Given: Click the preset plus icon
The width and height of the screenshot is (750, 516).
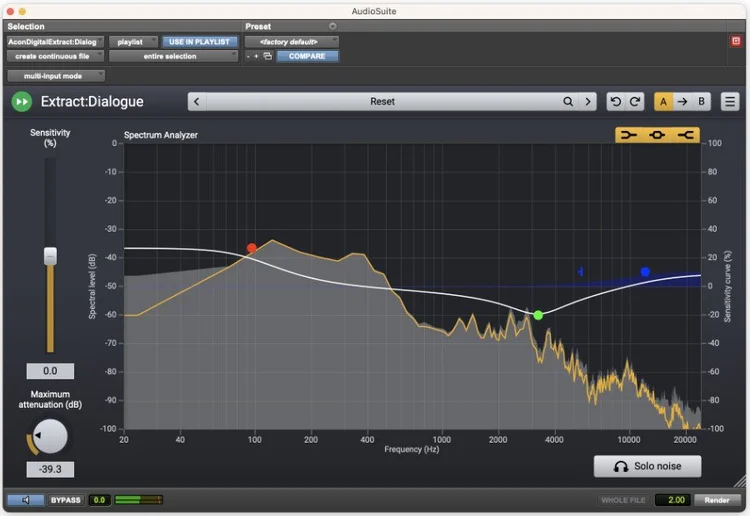Looking at the screenshot, I should (x=256, y=56).
